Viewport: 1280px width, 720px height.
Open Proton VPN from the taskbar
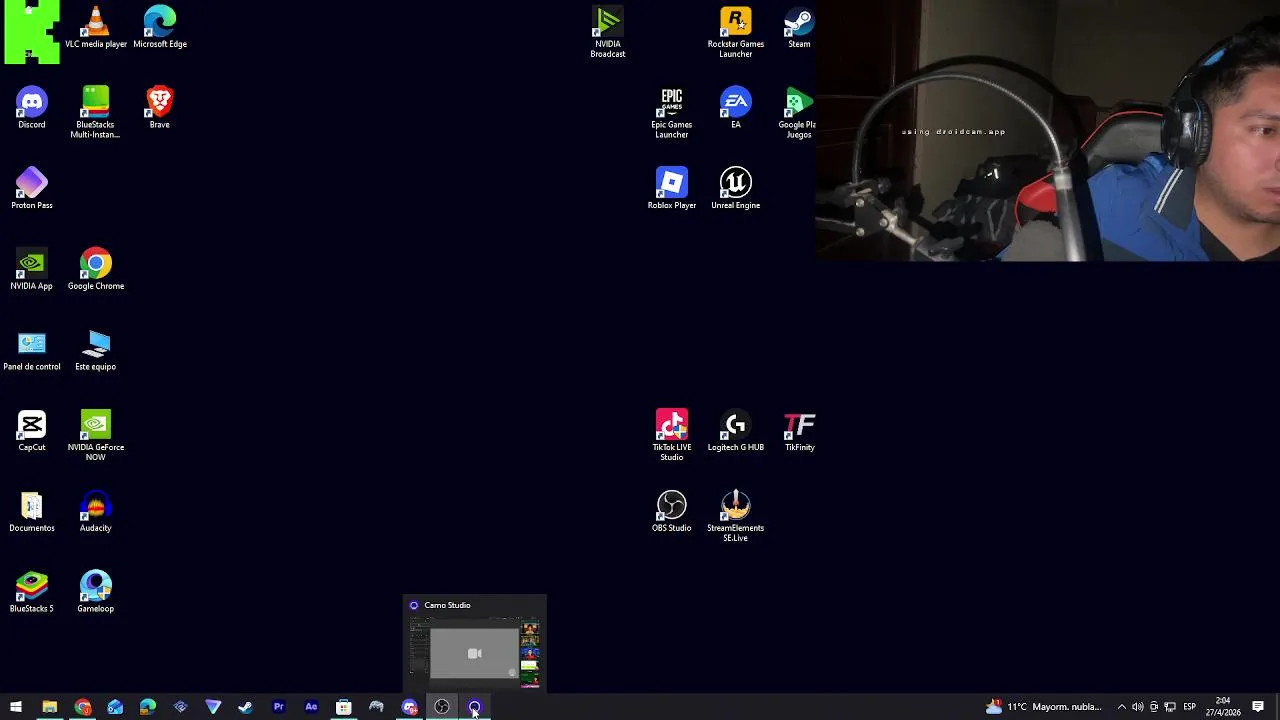click(x=213, y=707)
